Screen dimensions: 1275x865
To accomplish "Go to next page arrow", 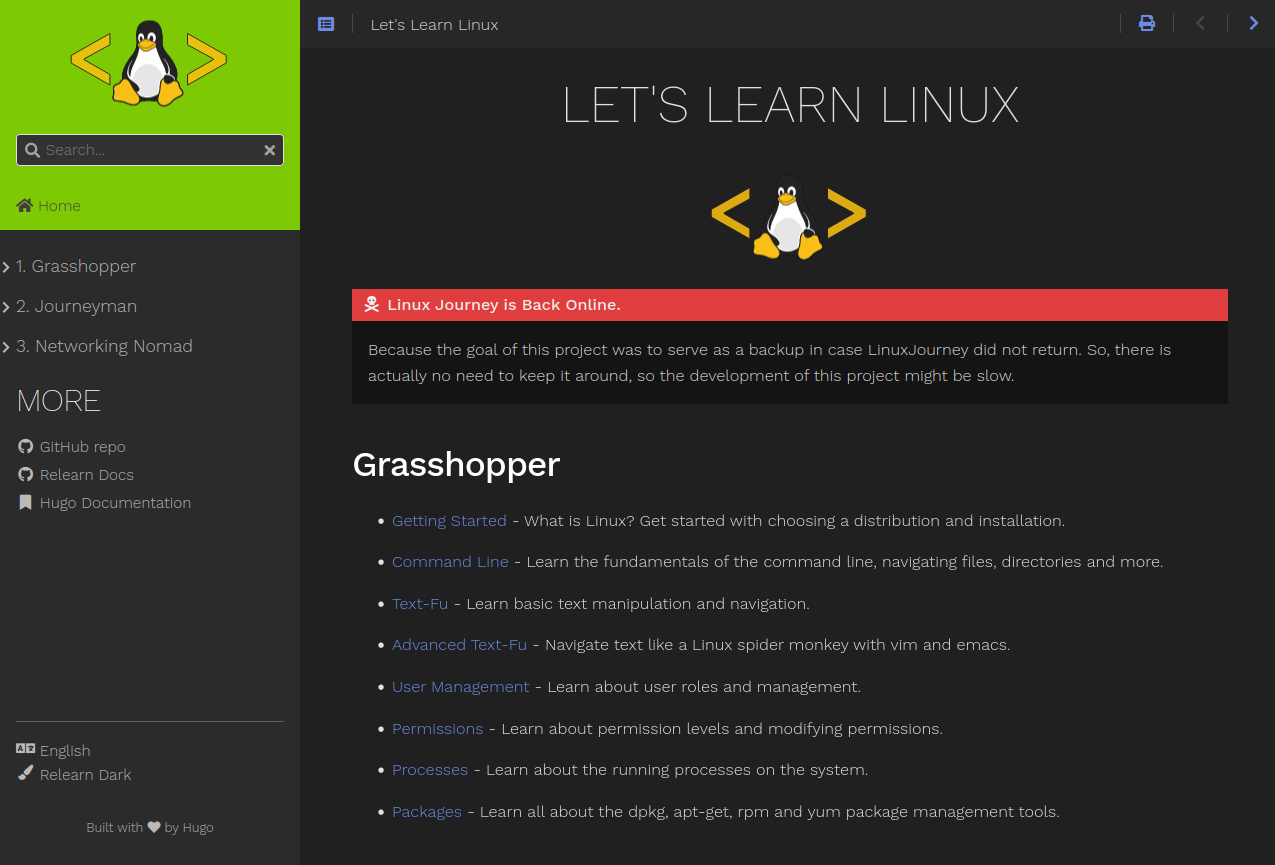I will 1253,24.
